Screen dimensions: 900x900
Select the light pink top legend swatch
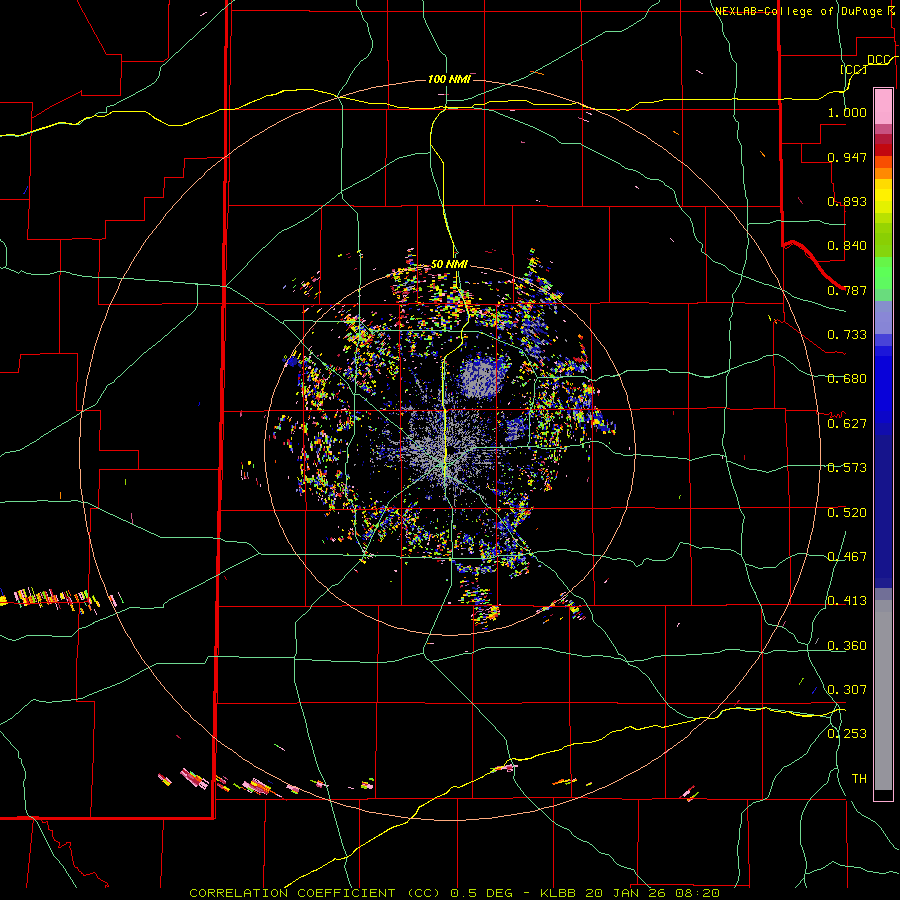tap(883, 106)
